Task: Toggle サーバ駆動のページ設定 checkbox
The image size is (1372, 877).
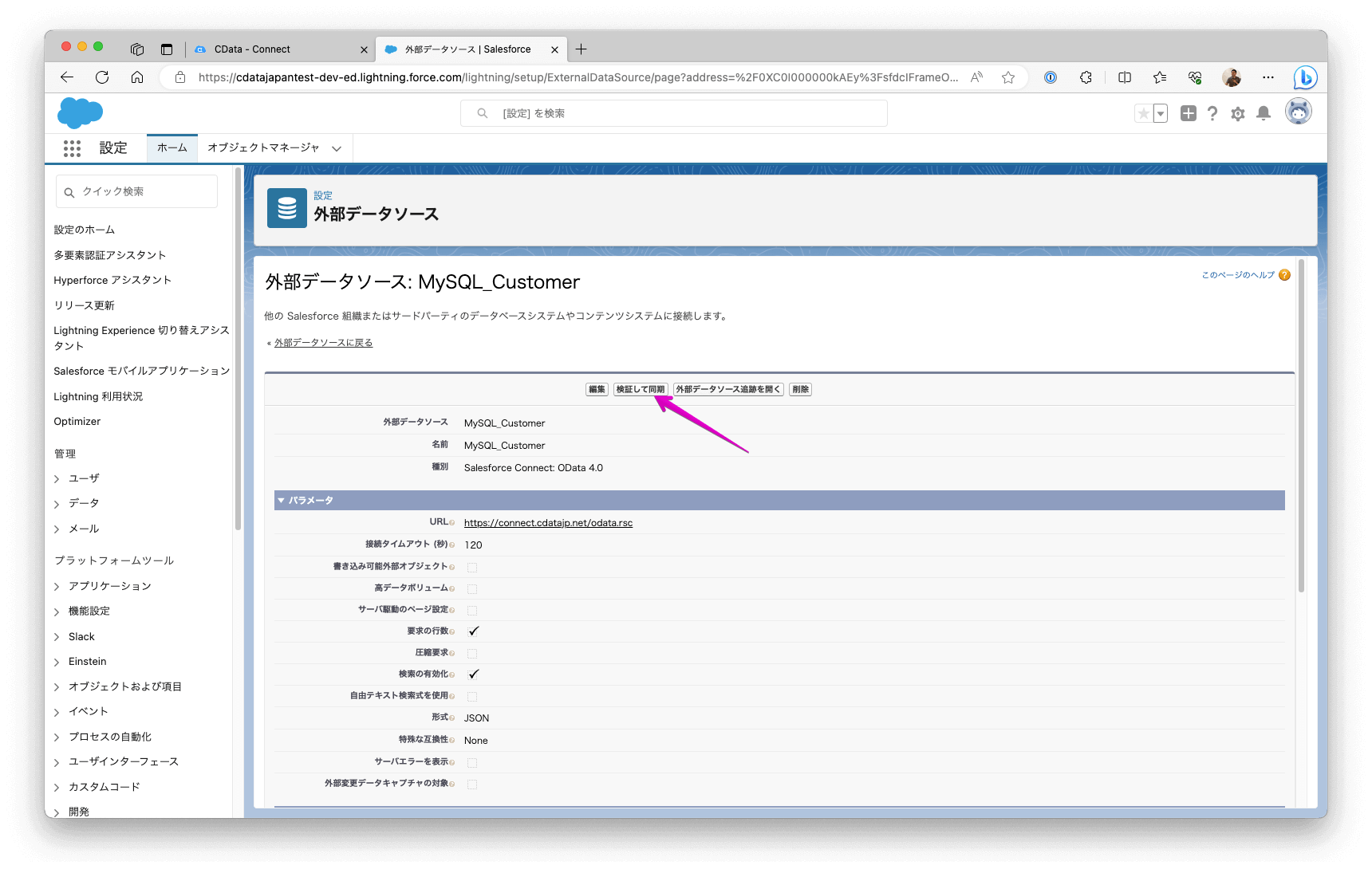Action: [x=472, y=611]
